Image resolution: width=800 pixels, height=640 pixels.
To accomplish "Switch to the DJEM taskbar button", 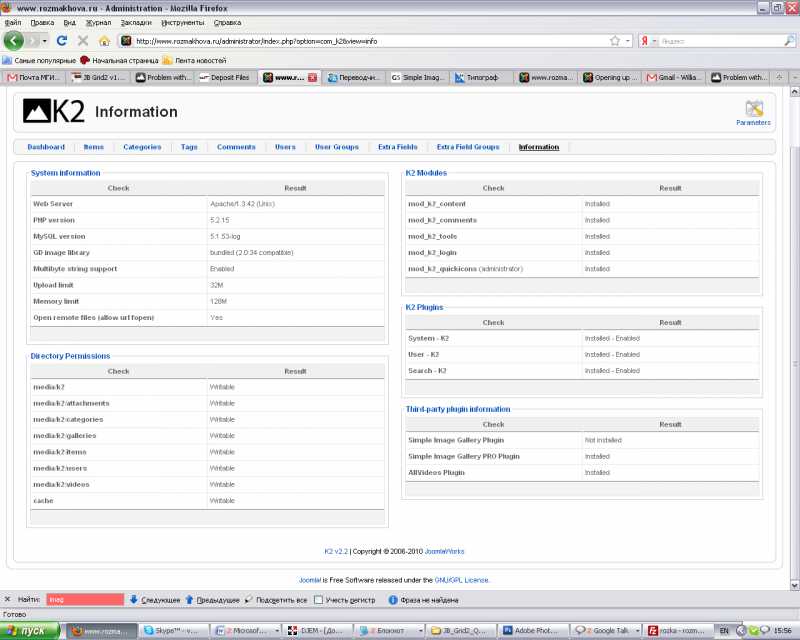I will click(x=317, y=631).
